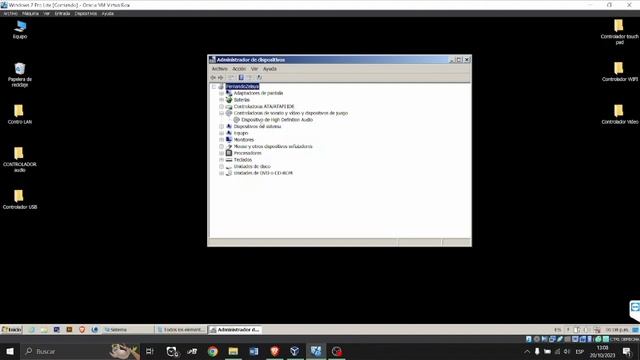This screenshot has height=360, width=640.
Task: Open the notification center icon
Action: 627,351
